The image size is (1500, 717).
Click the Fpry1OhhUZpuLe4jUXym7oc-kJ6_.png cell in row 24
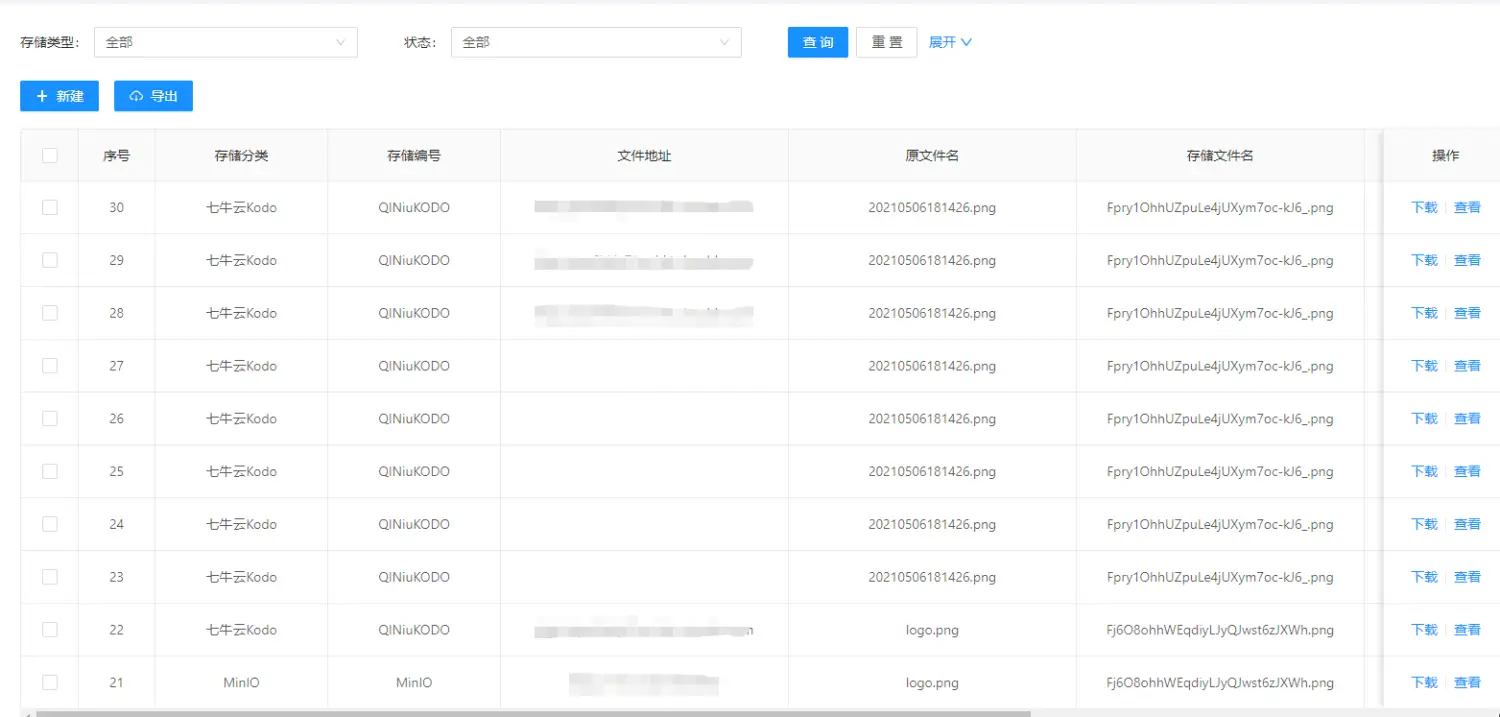[x=1220, y=524]
